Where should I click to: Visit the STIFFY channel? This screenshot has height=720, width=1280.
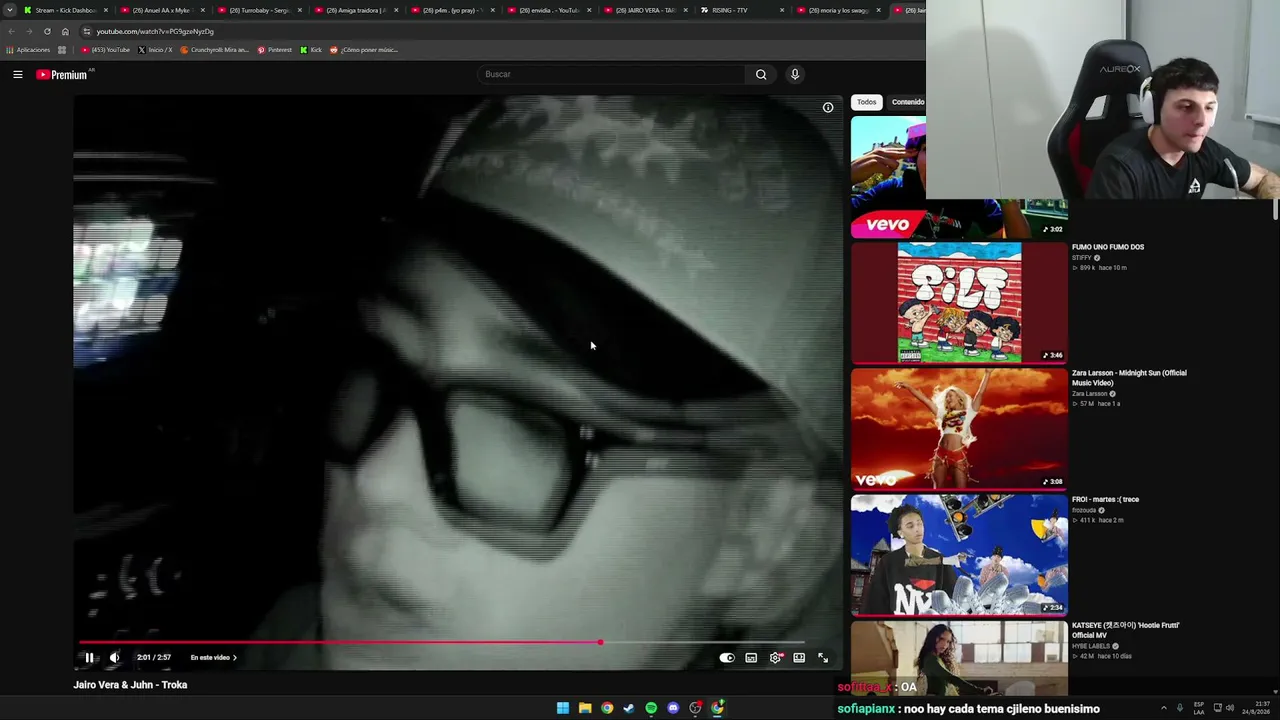tap(1082, 258)
